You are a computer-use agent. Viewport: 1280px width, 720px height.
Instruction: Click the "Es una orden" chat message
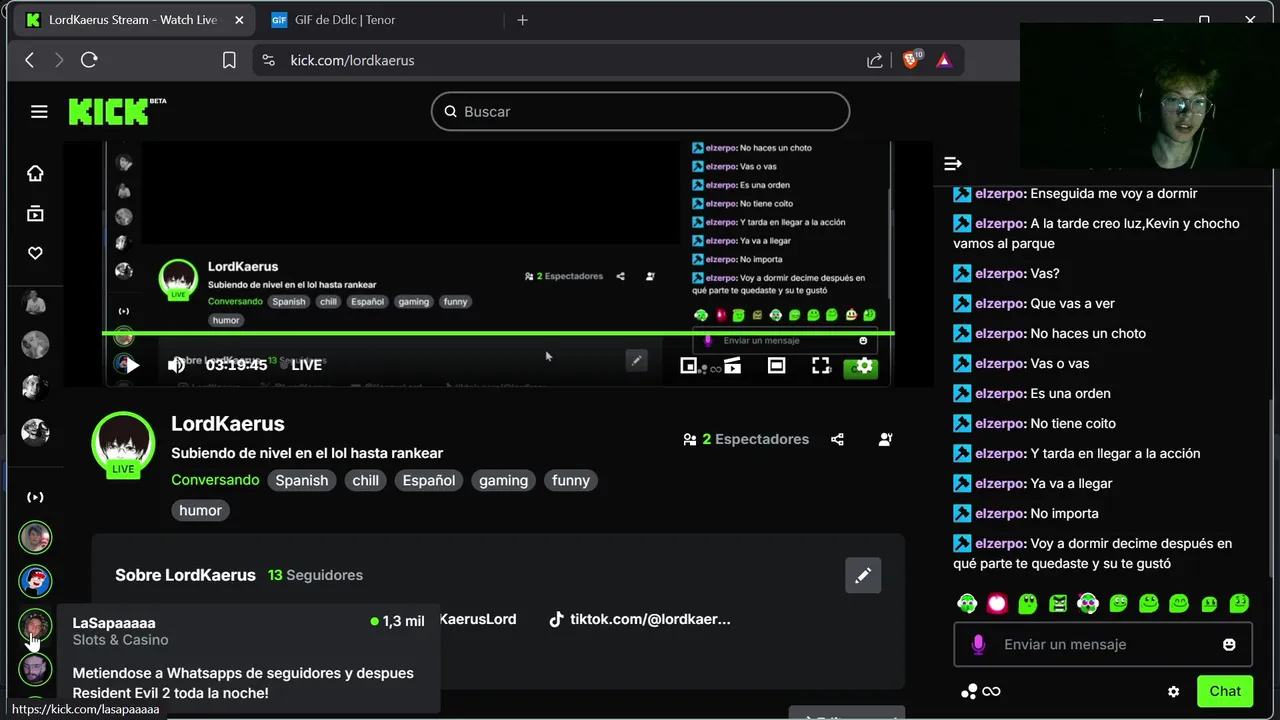[x=1070, y=394]
